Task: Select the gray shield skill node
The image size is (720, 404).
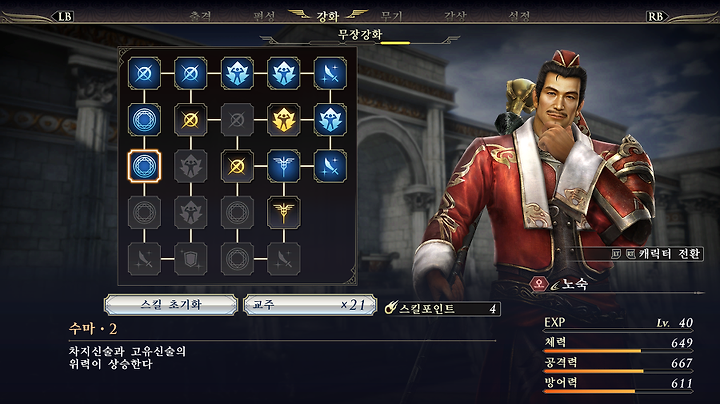Action: tap(191, 259)
